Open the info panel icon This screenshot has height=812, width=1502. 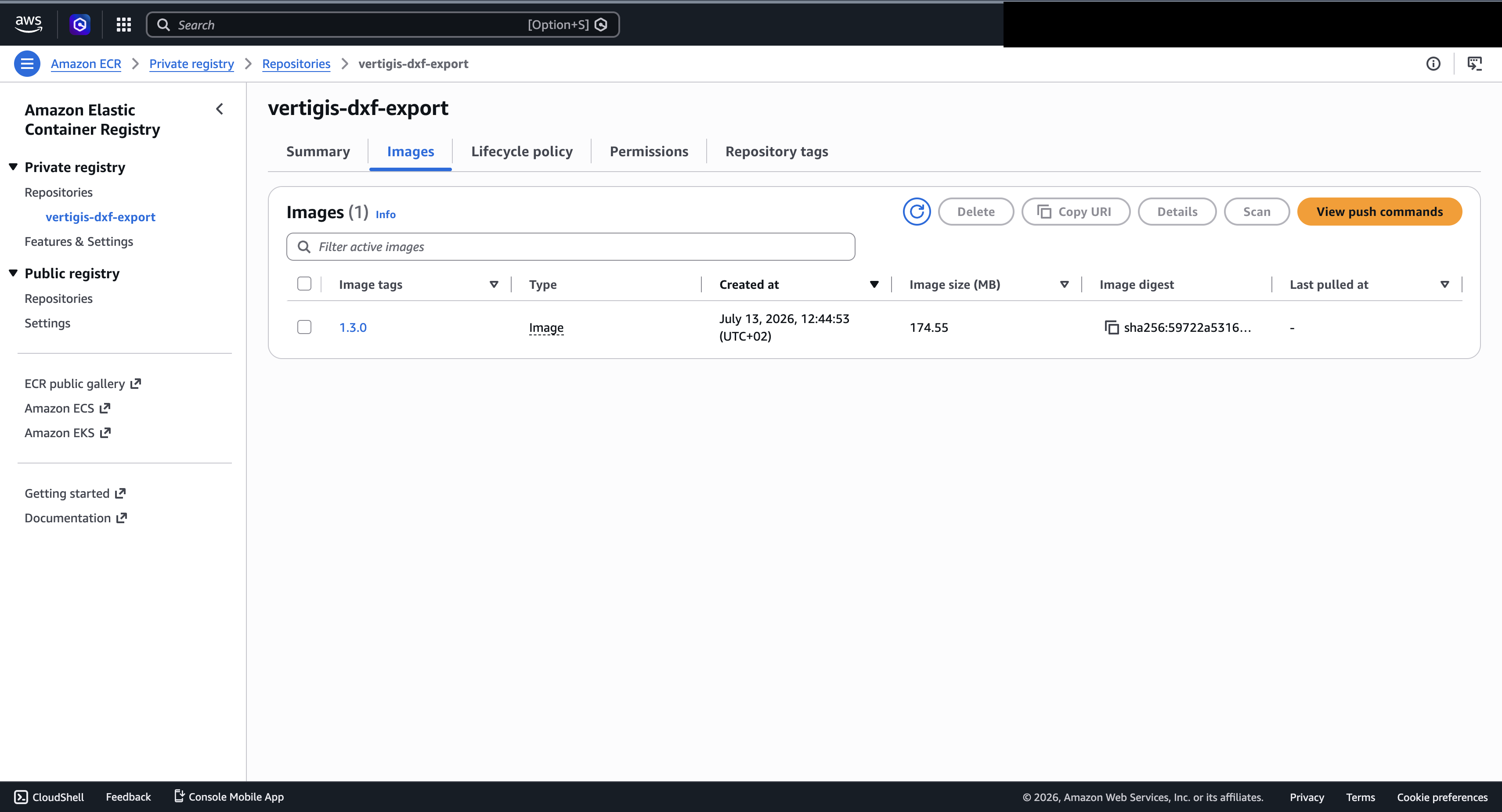point(1433,64)
